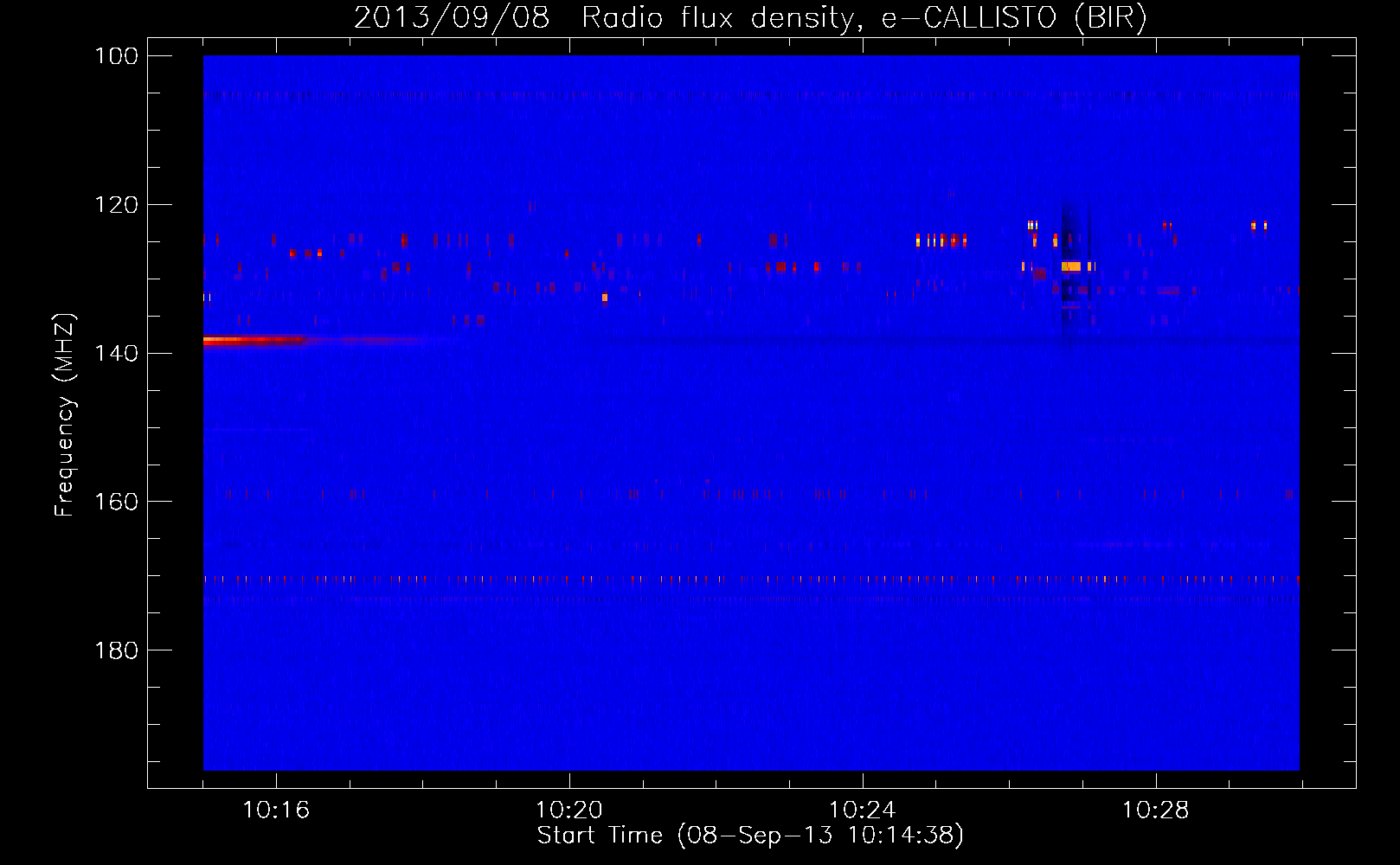Click the 120 frequency tick label

click(x=117, y=205)
